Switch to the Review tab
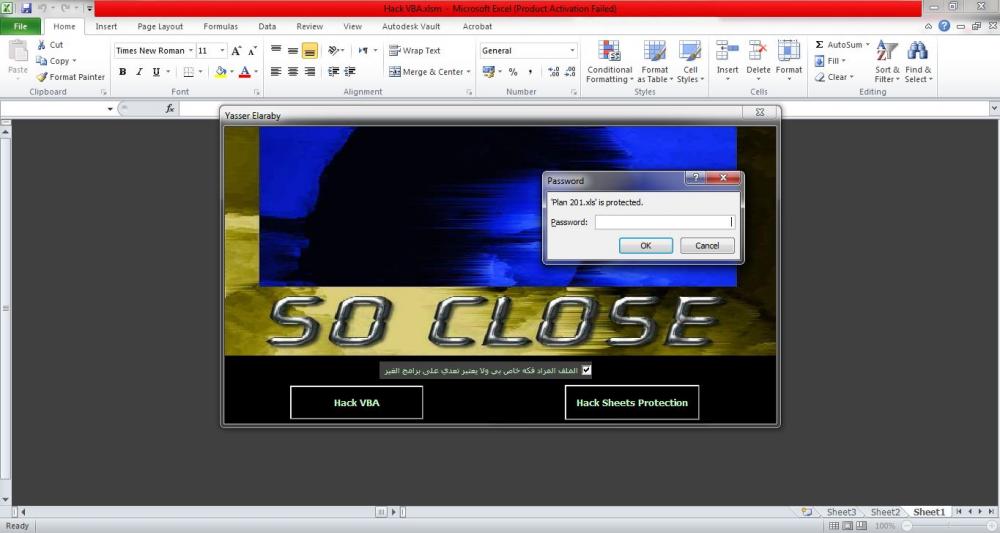1000x533 pixels. 309,26
